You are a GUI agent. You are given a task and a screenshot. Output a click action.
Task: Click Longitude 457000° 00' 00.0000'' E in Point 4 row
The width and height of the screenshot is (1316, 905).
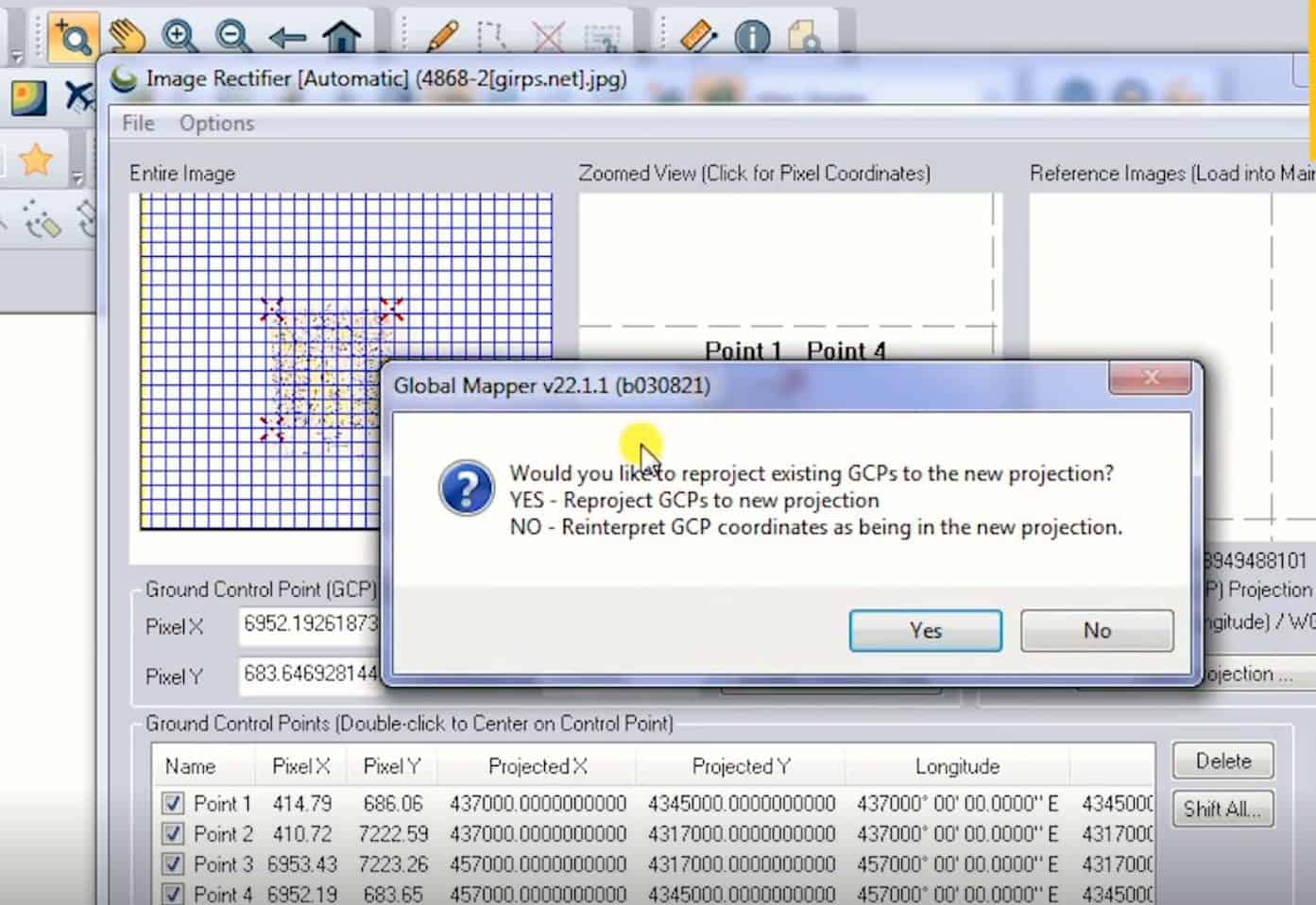pyautogui.click(x=958, y=894)
